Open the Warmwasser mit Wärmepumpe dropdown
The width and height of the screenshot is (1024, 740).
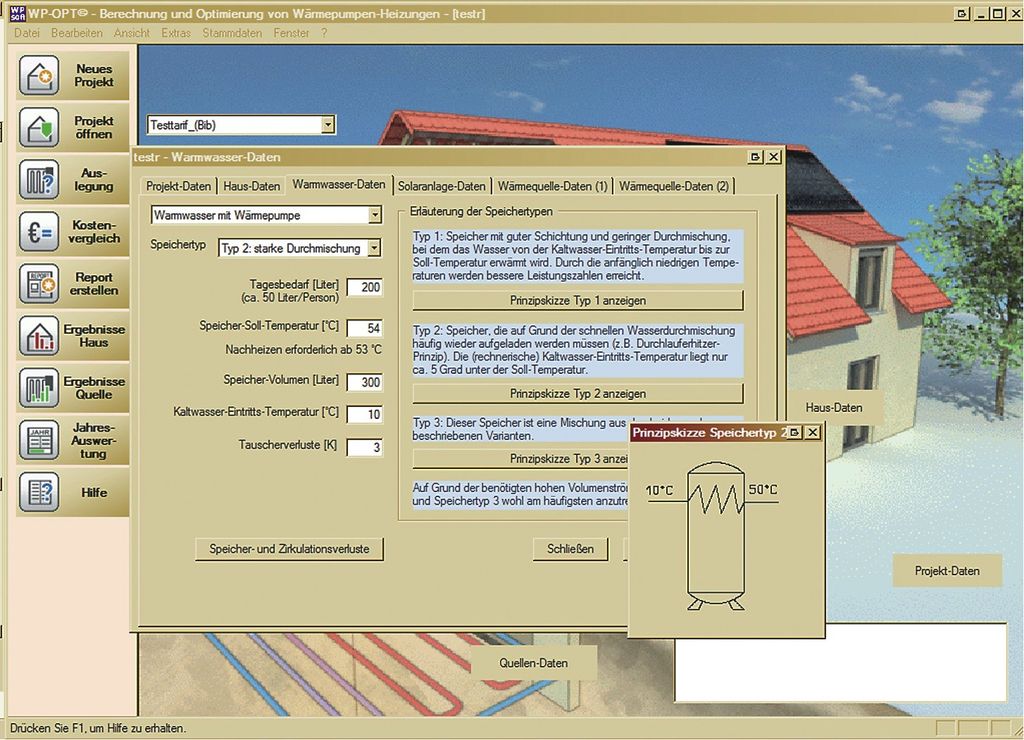pyautogui.click(x=374, y=215)
